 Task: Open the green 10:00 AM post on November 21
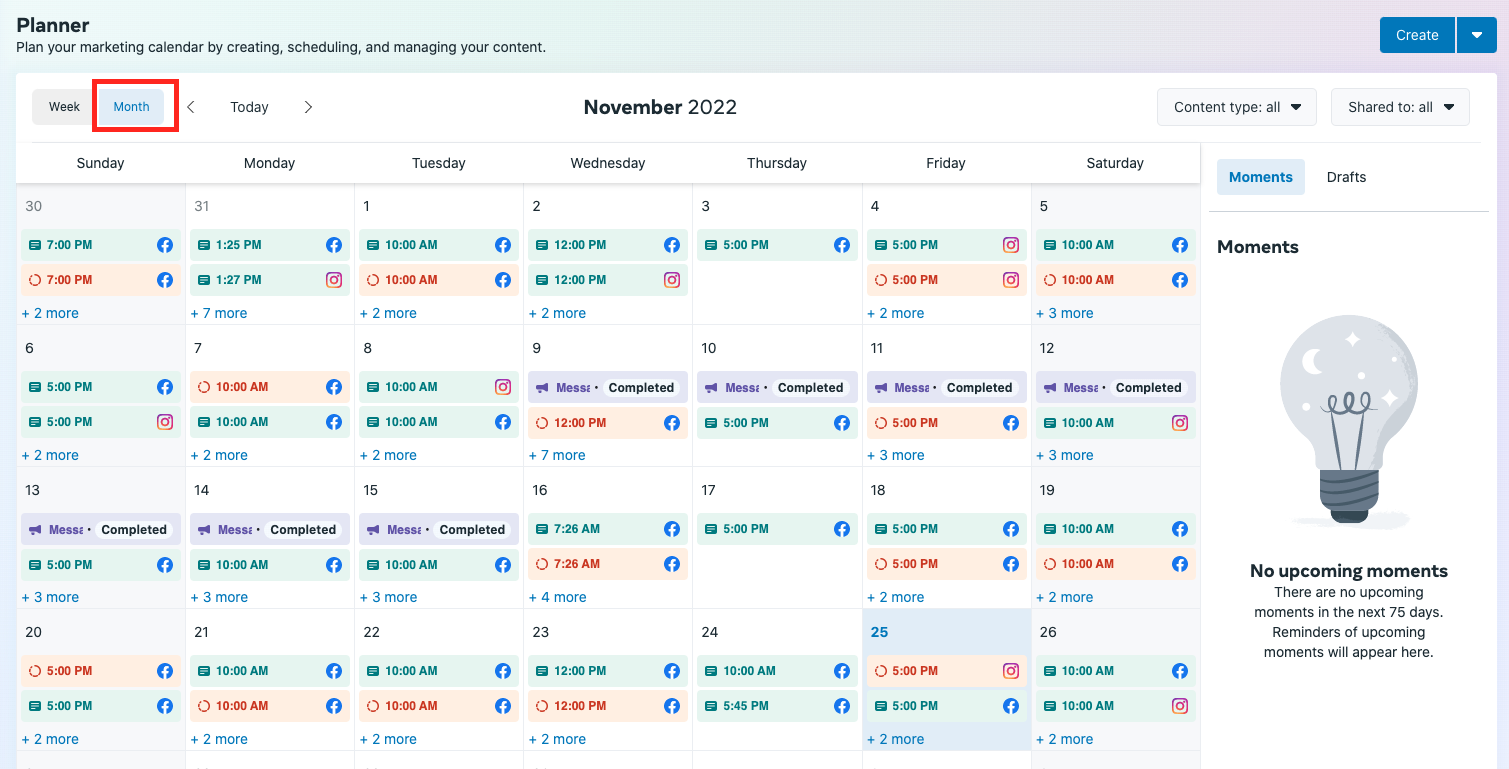pyautogui.click(x=270, y=671)
